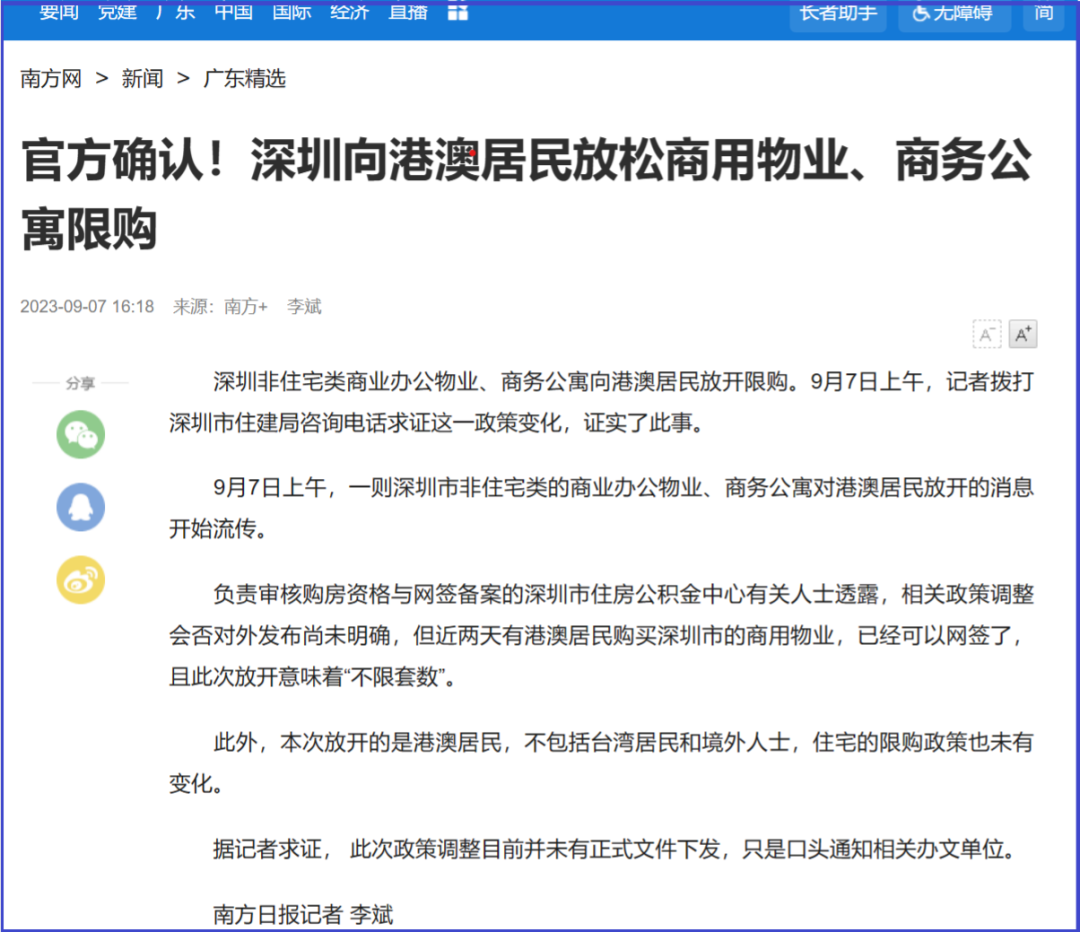The height and width of the screenshot is (932, 1080).
Task: Select the 经济 navigation tab
Action: [x=349, y=13]
